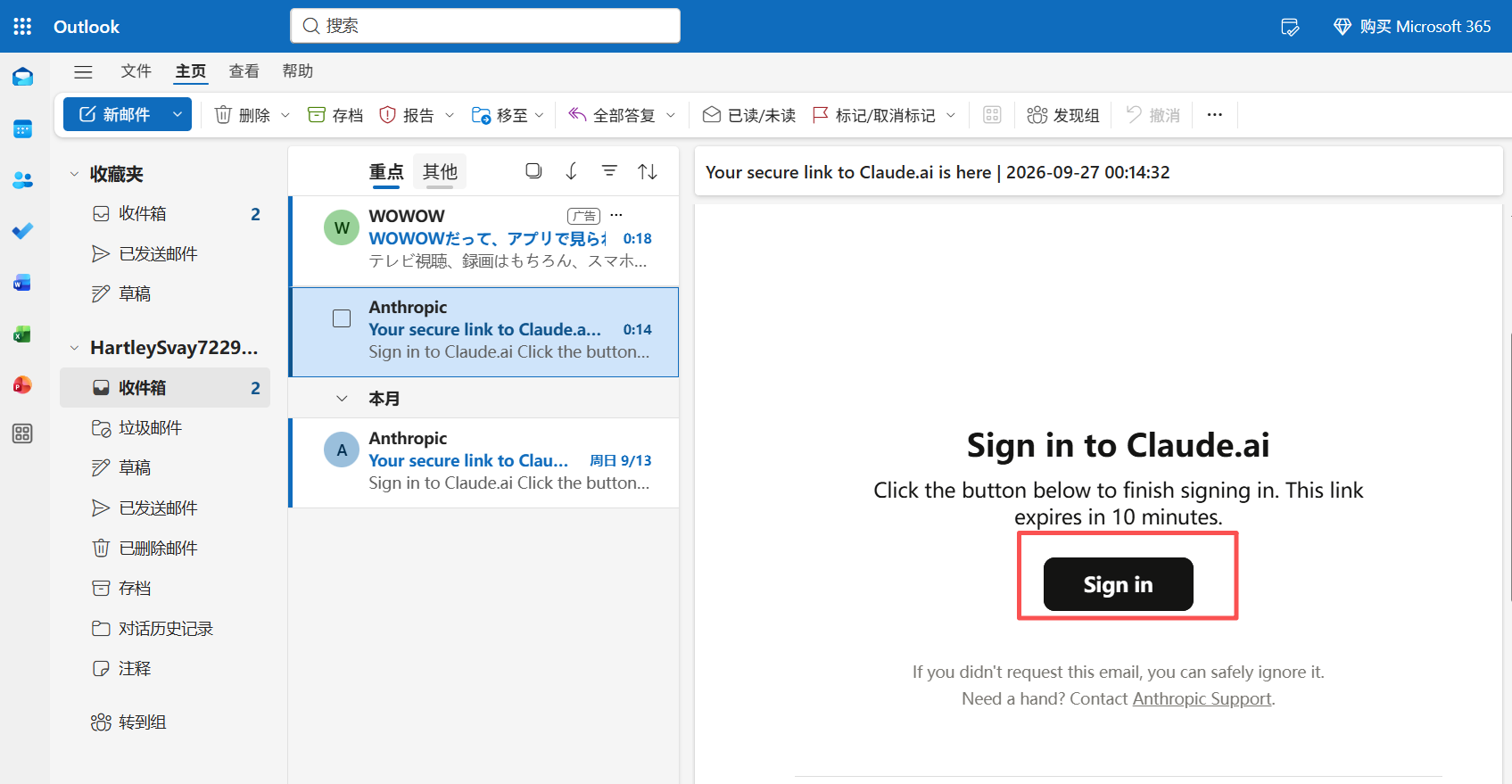Open the 垃圾邮件 junk folder
This screenshot has height=784, width=1512.
click(165, 428)
